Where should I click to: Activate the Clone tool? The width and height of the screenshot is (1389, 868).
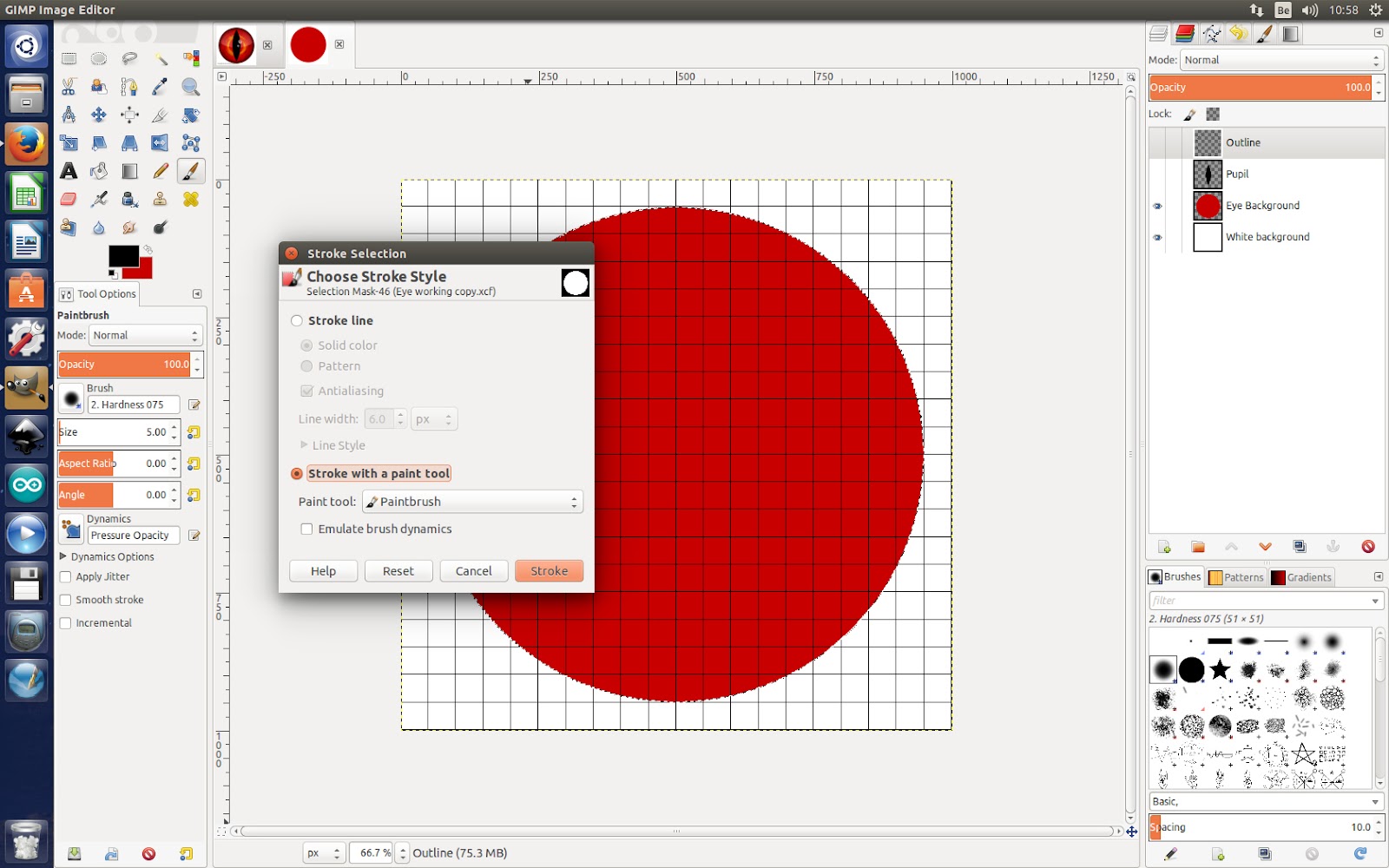158,198
